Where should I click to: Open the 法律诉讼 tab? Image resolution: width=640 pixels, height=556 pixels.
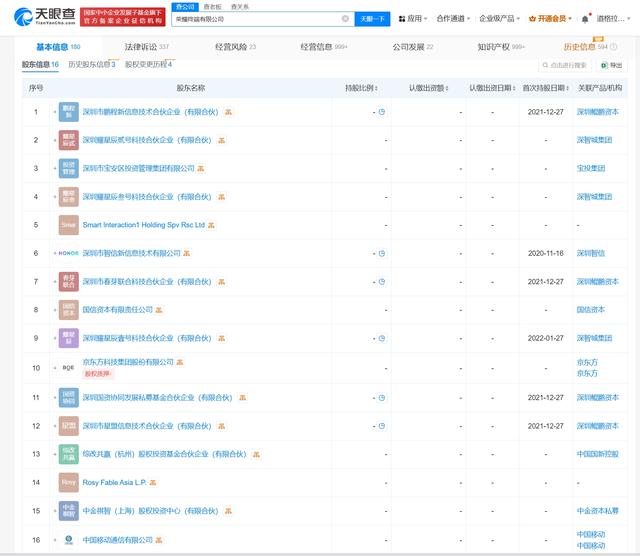(146, 47)
